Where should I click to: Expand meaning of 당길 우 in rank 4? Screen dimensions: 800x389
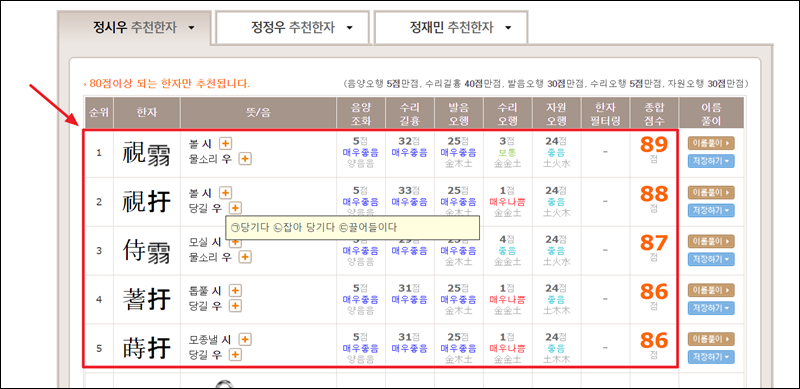pyautogui.click(x=235, y=306)
